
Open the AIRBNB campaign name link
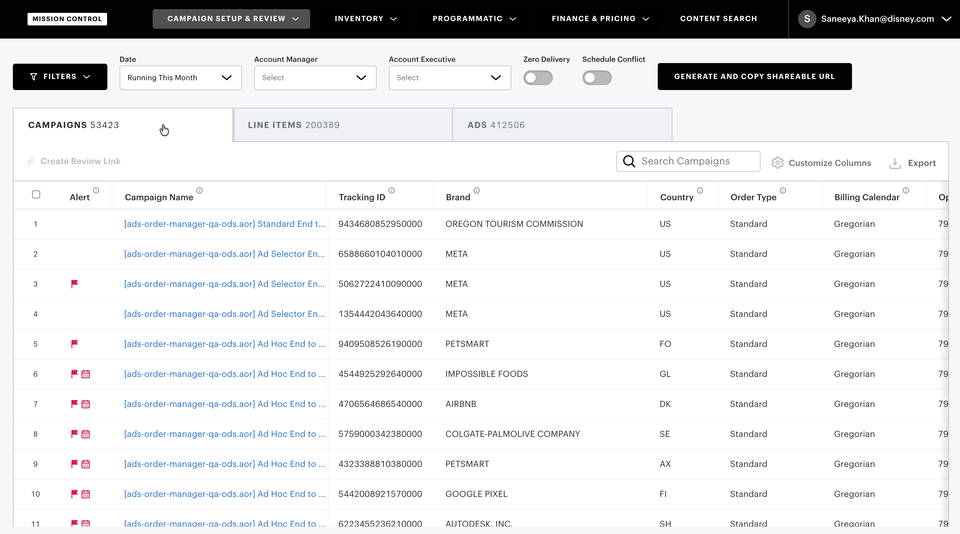[225, 404]
